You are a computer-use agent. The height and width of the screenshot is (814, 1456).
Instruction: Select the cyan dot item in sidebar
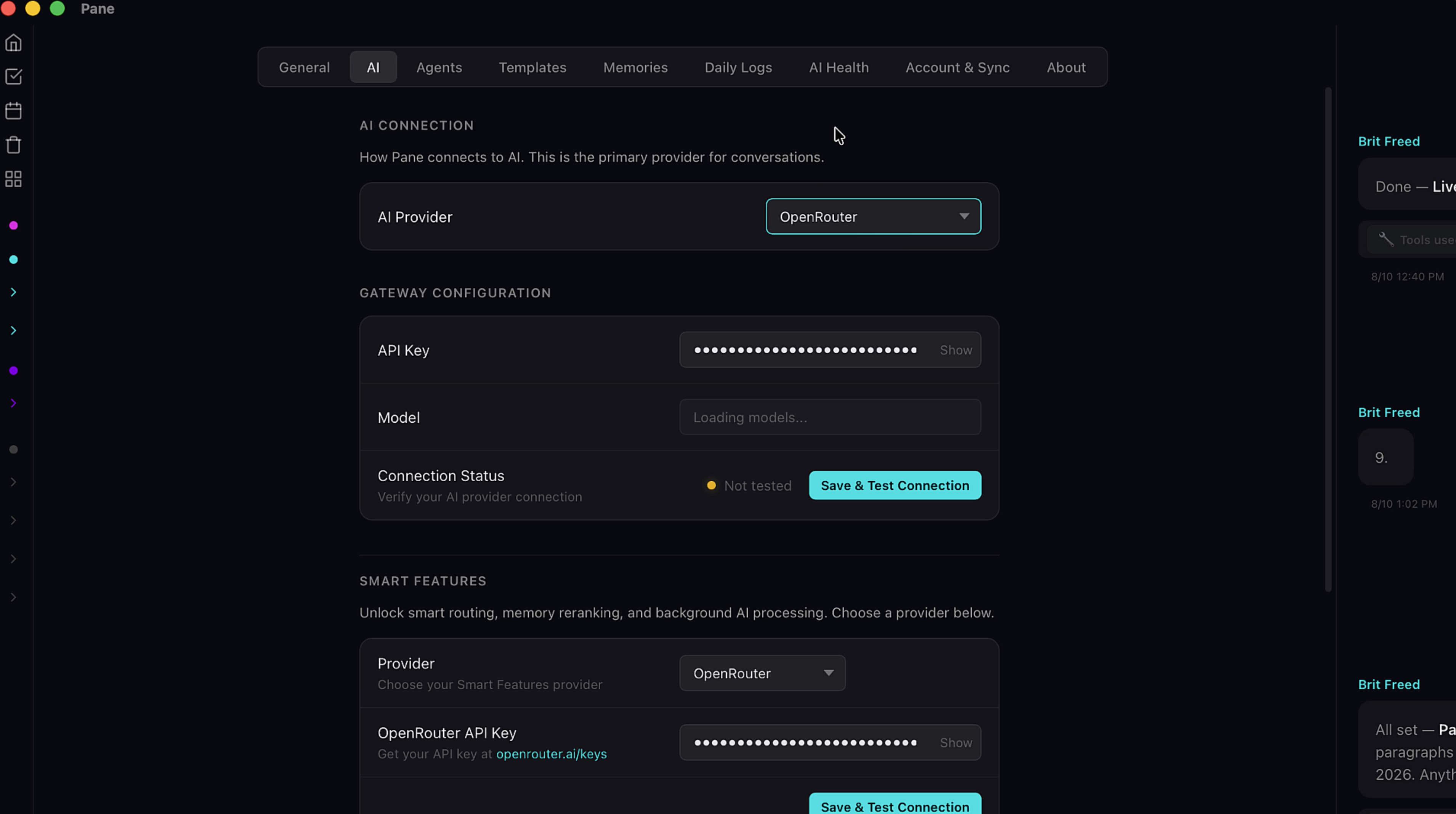tap(14, 260)
